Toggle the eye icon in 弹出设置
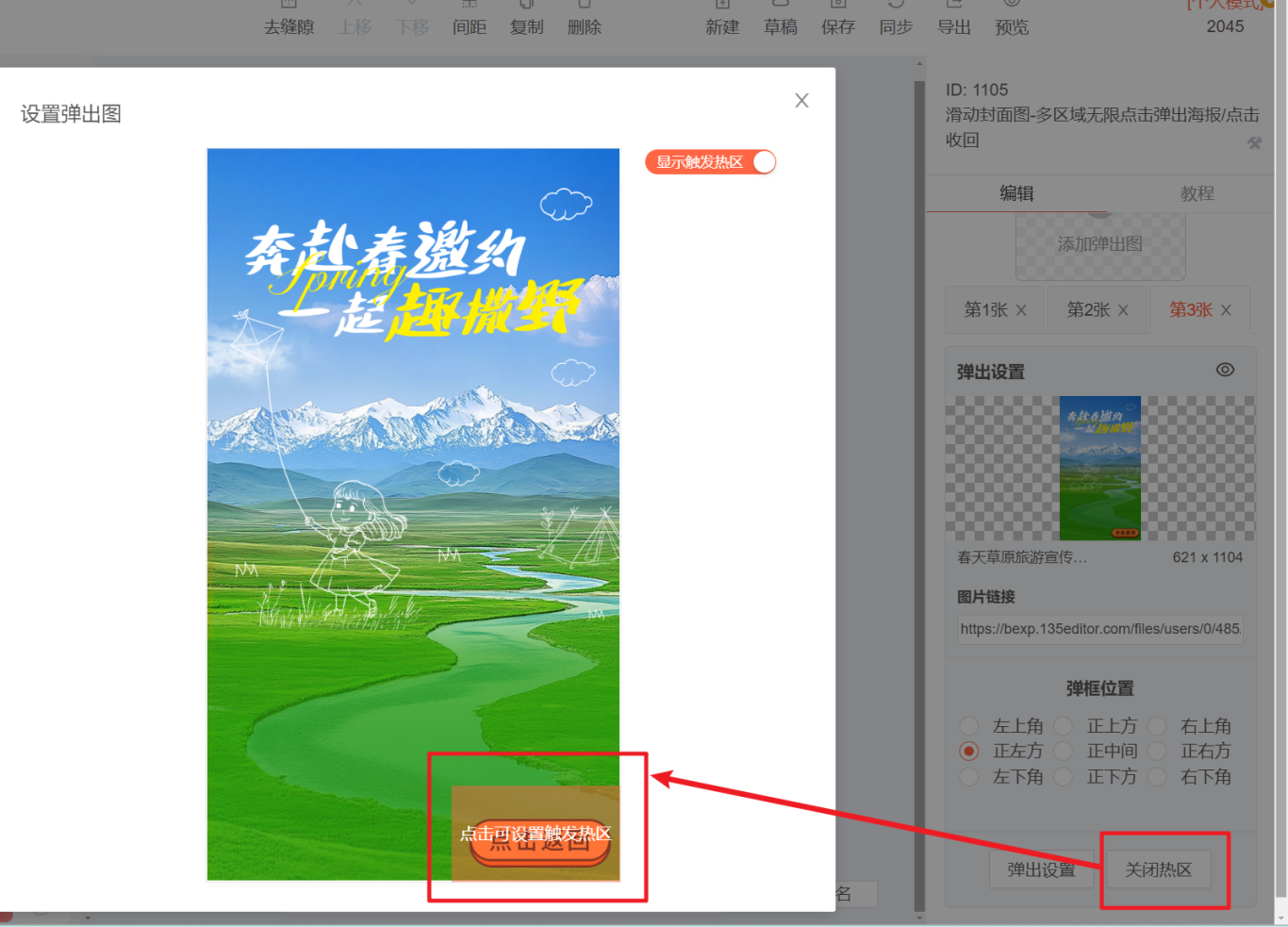 (x=1225, y=370)
